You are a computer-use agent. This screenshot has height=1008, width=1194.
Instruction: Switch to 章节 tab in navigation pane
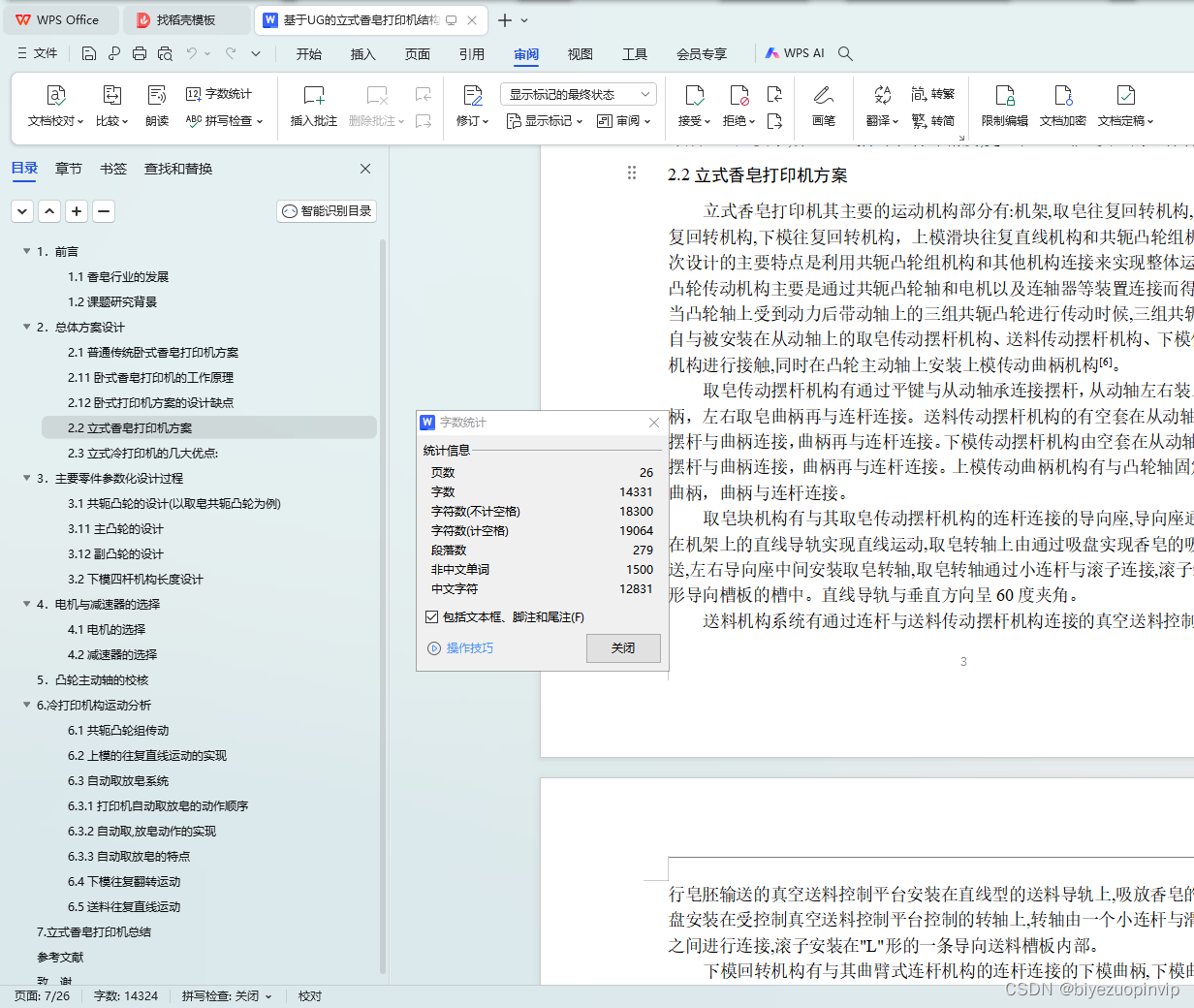coord(69,169)
